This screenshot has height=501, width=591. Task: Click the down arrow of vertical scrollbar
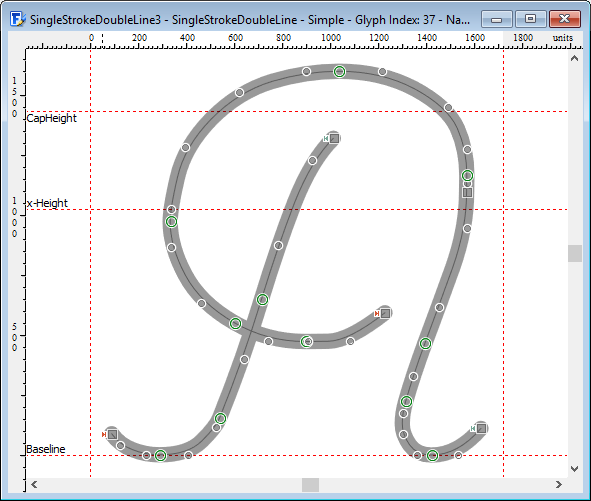click(x=574, y=469)
